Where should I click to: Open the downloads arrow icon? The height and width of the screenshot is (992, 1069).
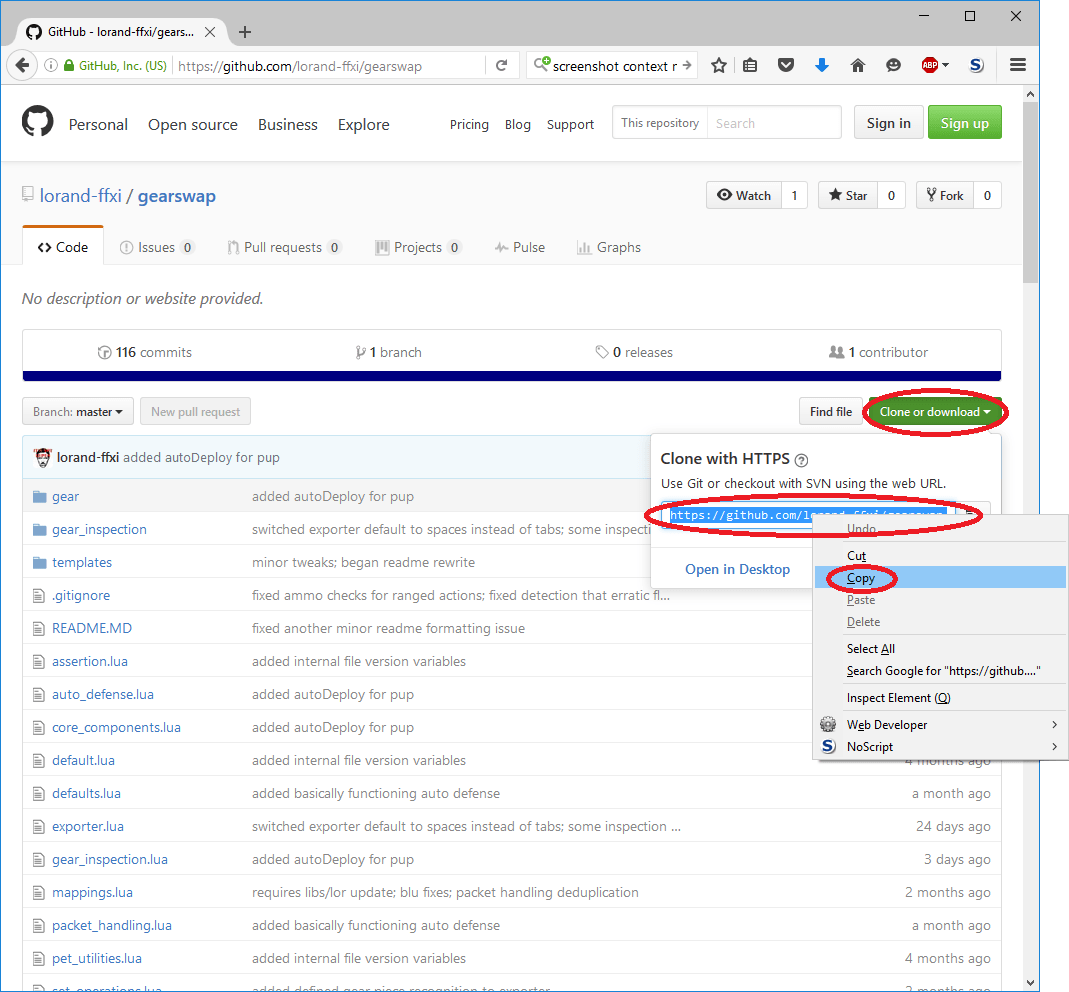tap(822, 65)
